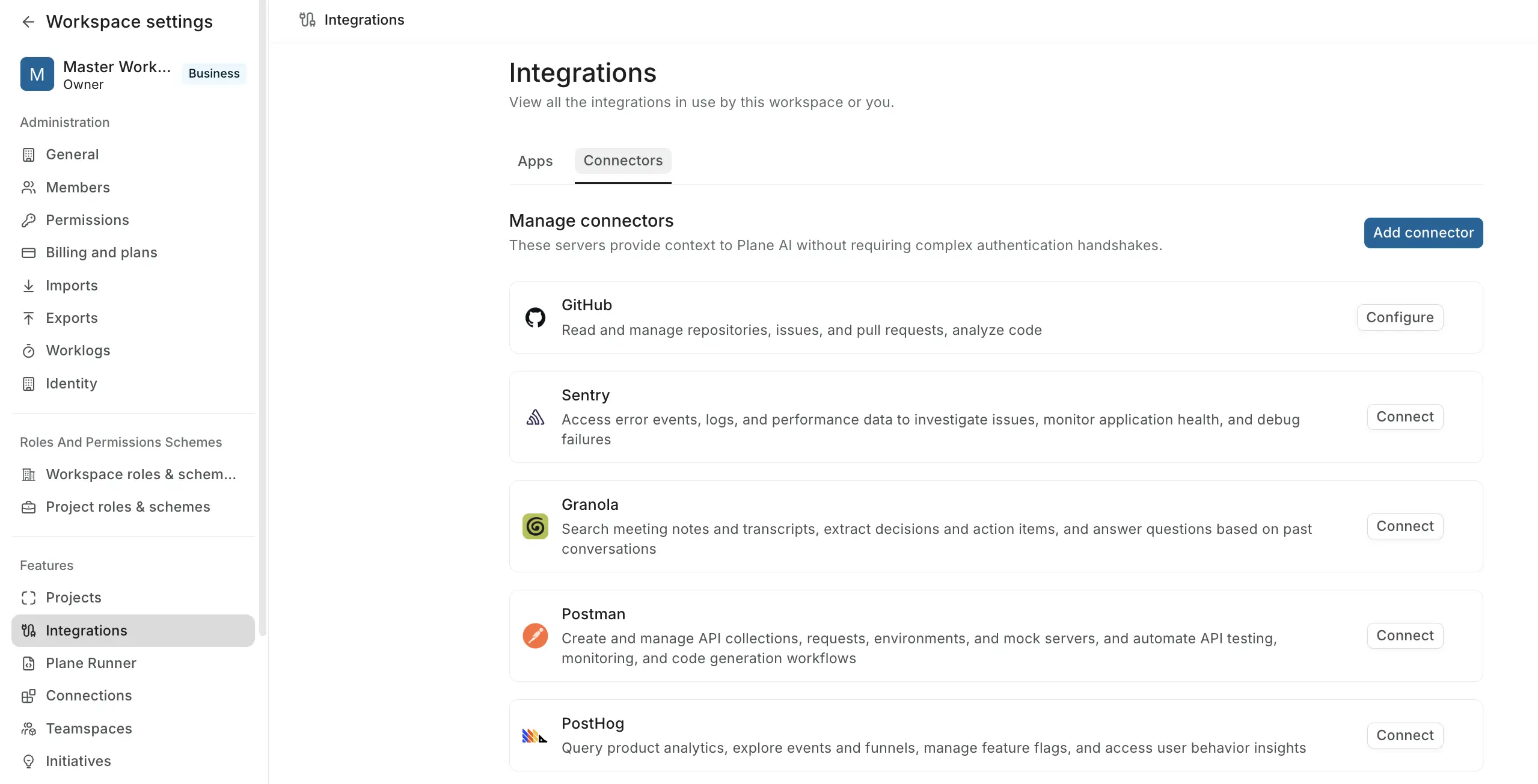Click the PostHog logo icon
Image resolution: width=1538 pixels, height=784 pixels.
pyautogui.click(x=535, y=736)
